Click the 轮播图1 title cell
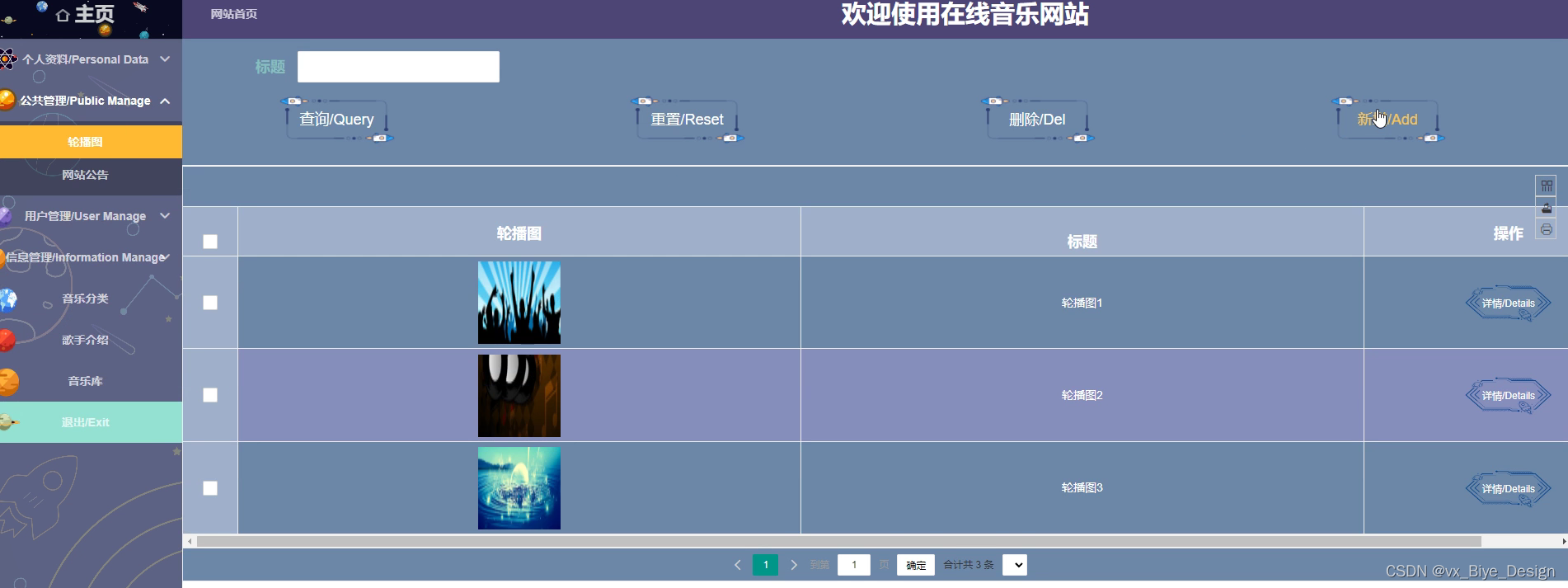The image size is (1568, 588). click(x=1082, y=303)
